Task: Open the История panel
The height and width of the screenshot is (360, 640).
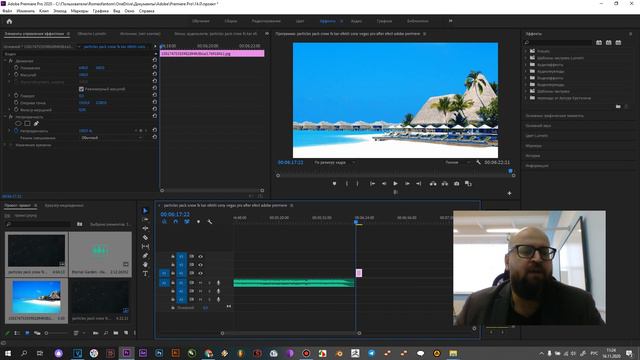Action: [x=533, y=156]
